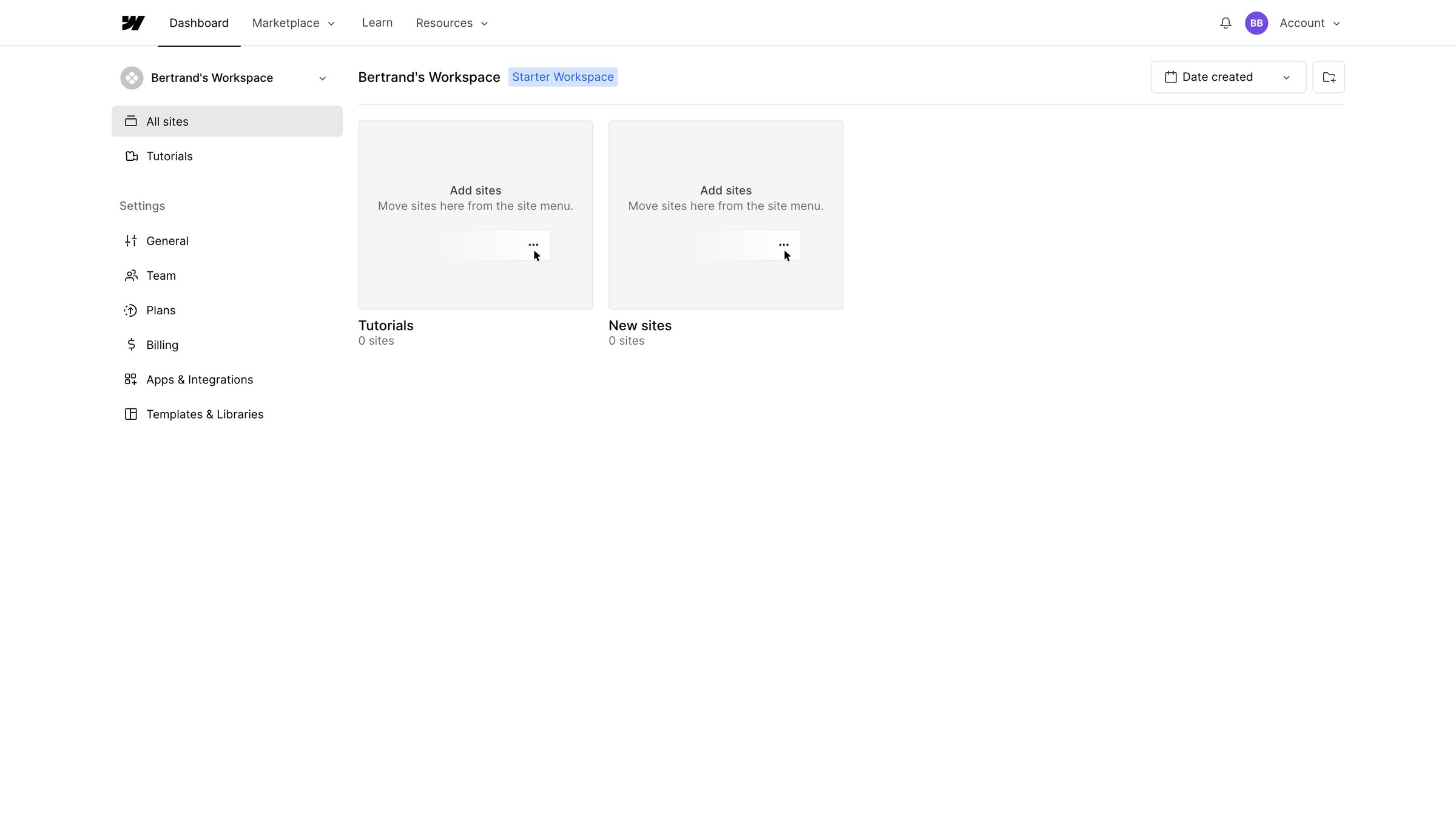
Task: Expand the Marketplace menu chevron
Action: click(331, 24)
